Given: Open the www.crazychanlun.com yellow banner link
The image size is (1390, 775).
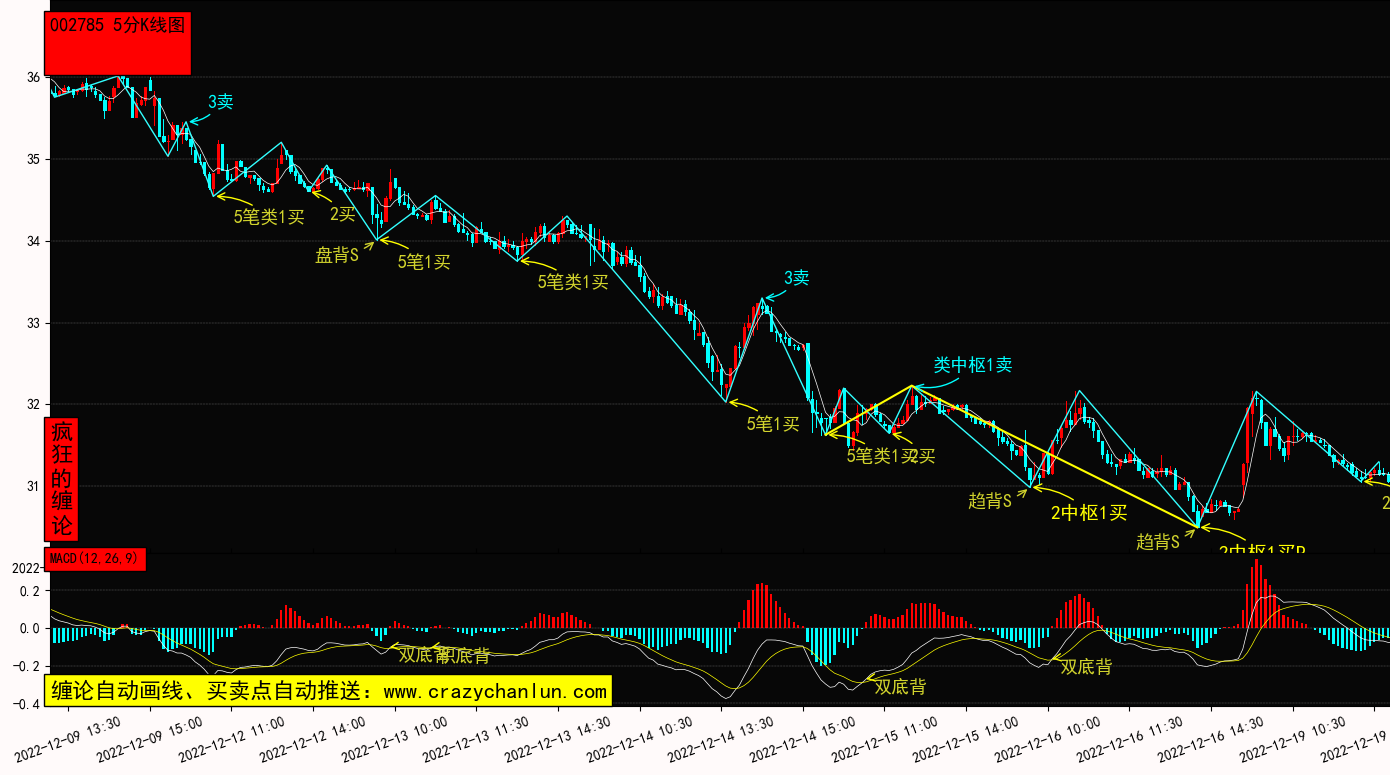Looking at the screenshot, I should 328,691.
